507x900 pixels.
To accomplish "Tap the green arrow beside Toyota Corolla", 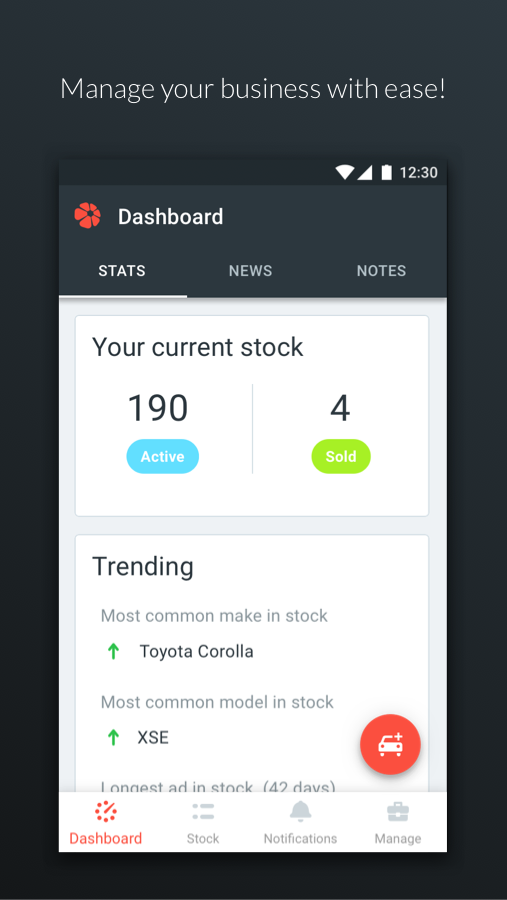I will (113, 651).
